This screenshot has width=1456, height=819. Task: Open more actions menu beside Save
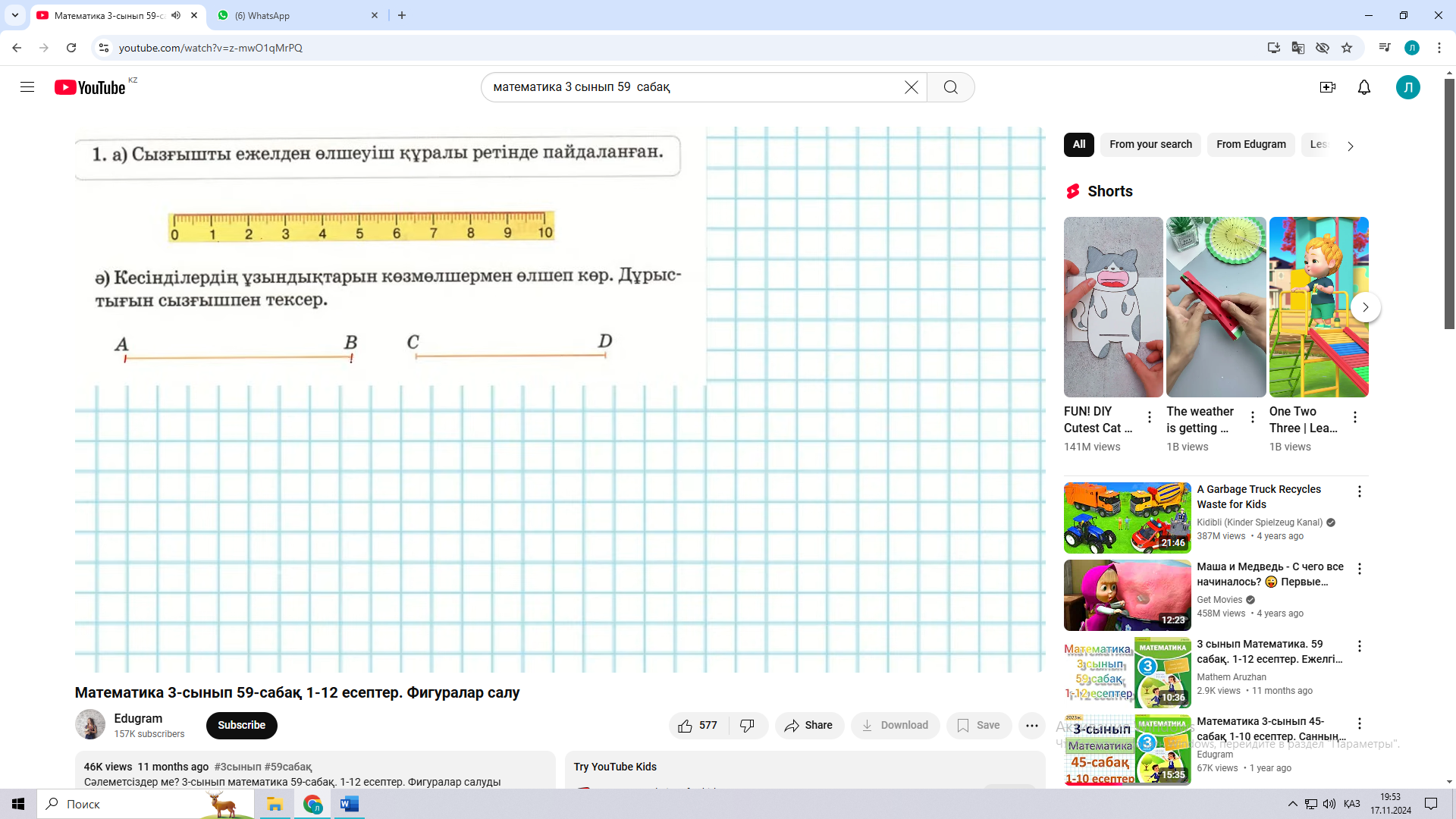click(x=1031, y=726)
